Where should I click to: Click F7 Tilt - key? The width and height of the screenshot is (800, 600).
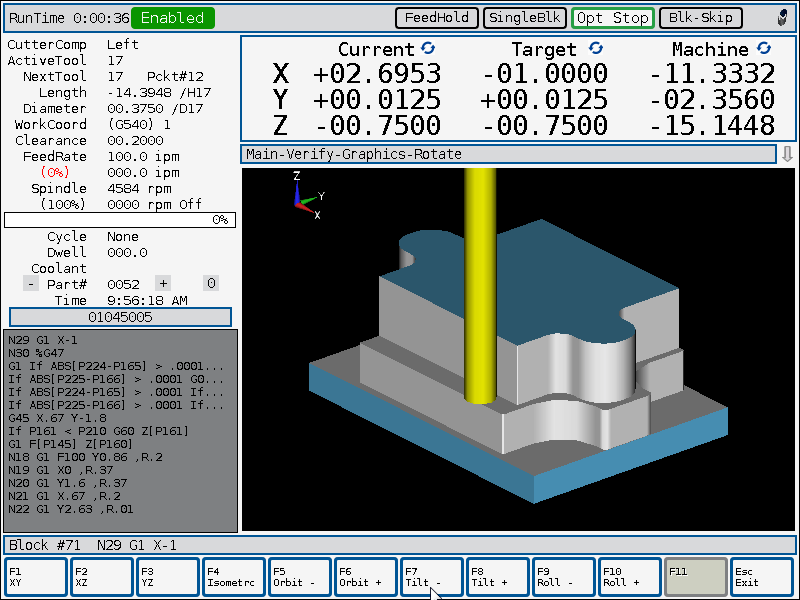pyautogui.click(x=432, y=577)
